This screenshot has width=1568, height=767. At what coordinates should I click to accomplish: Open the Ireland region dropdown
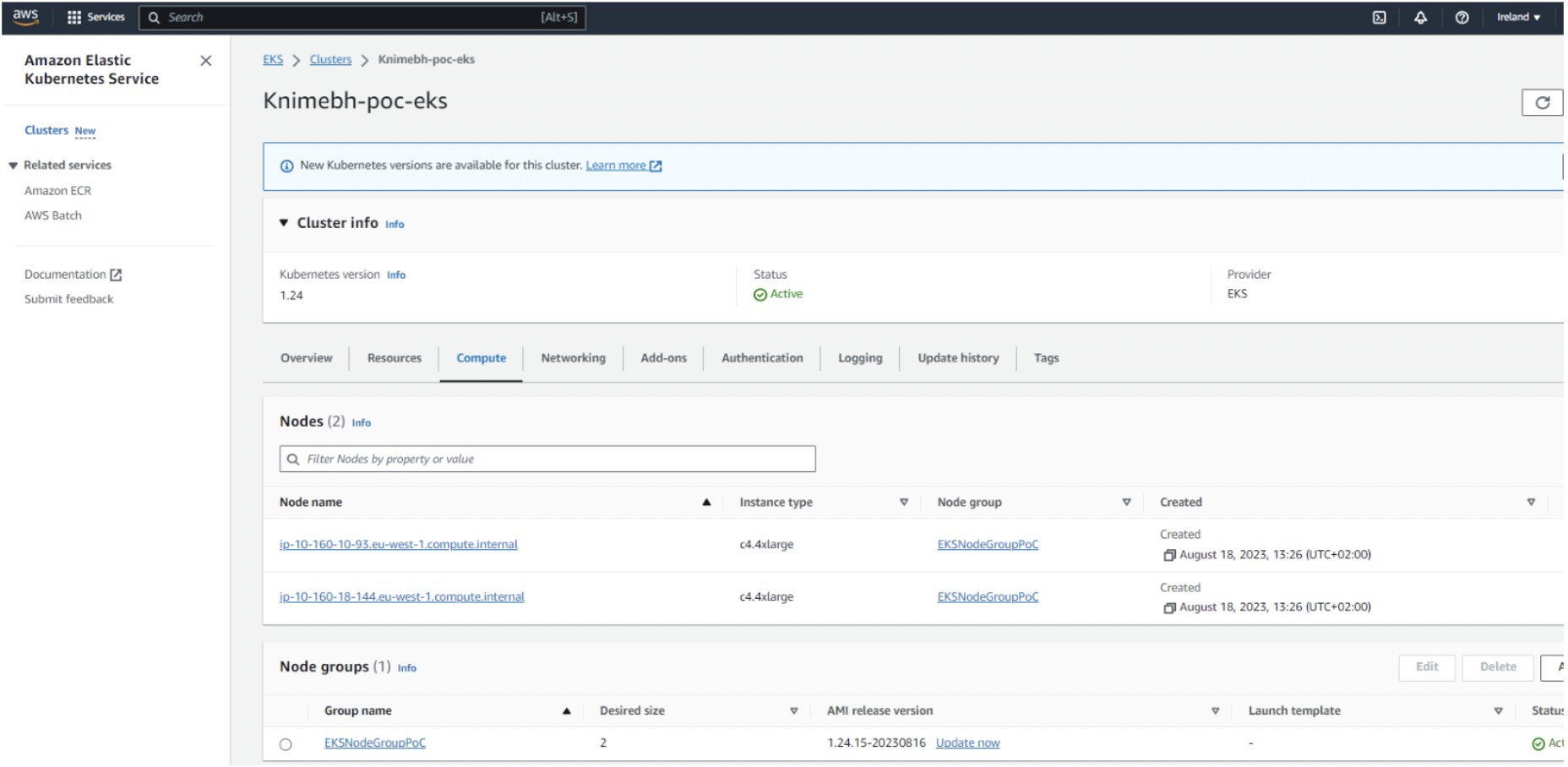coord(1518,17)
